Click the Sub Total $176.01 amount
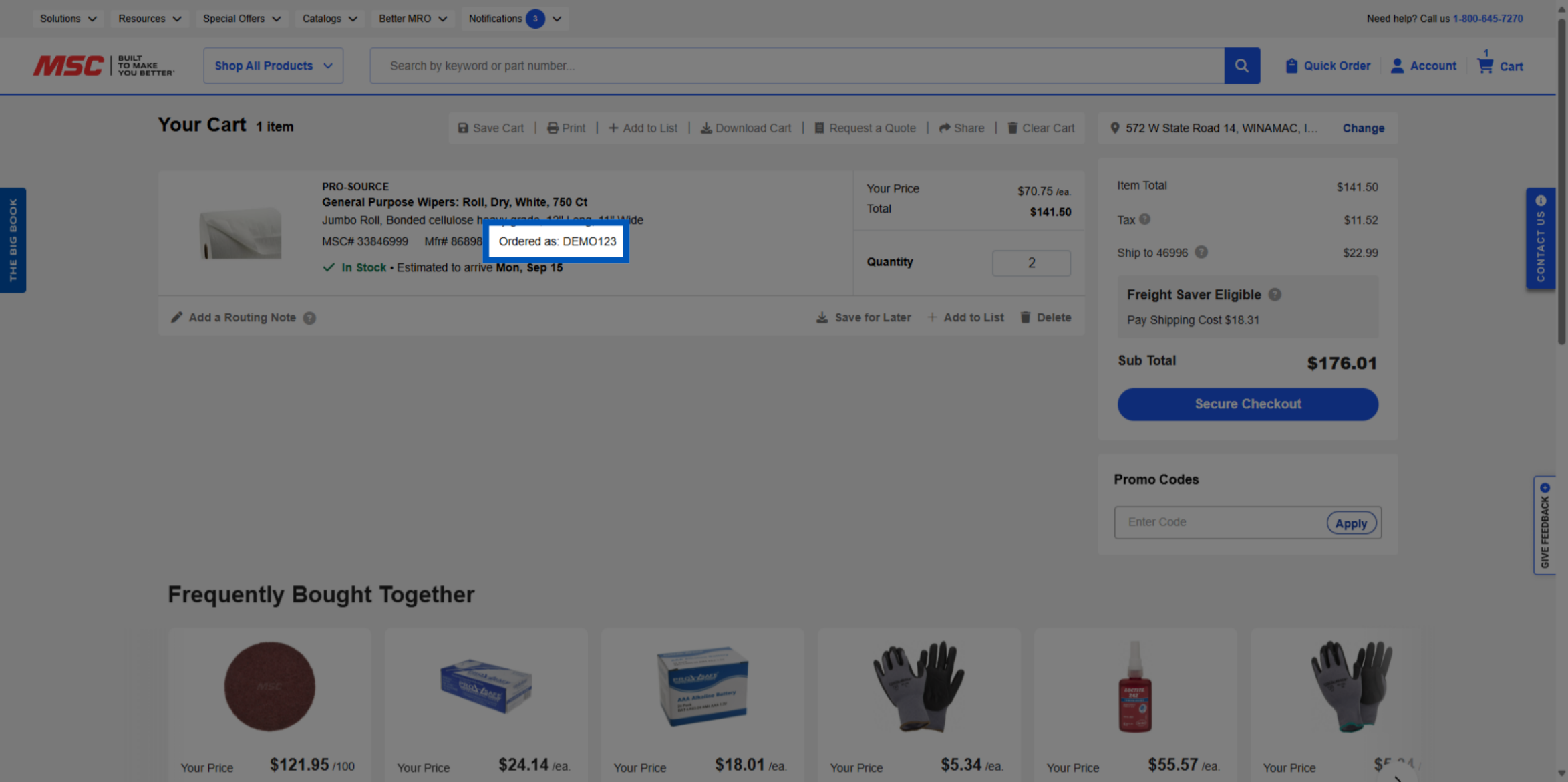Image resolution: width=1568 pixels, height=782 pixels. pyautogui.click(x=1342, y=363)
